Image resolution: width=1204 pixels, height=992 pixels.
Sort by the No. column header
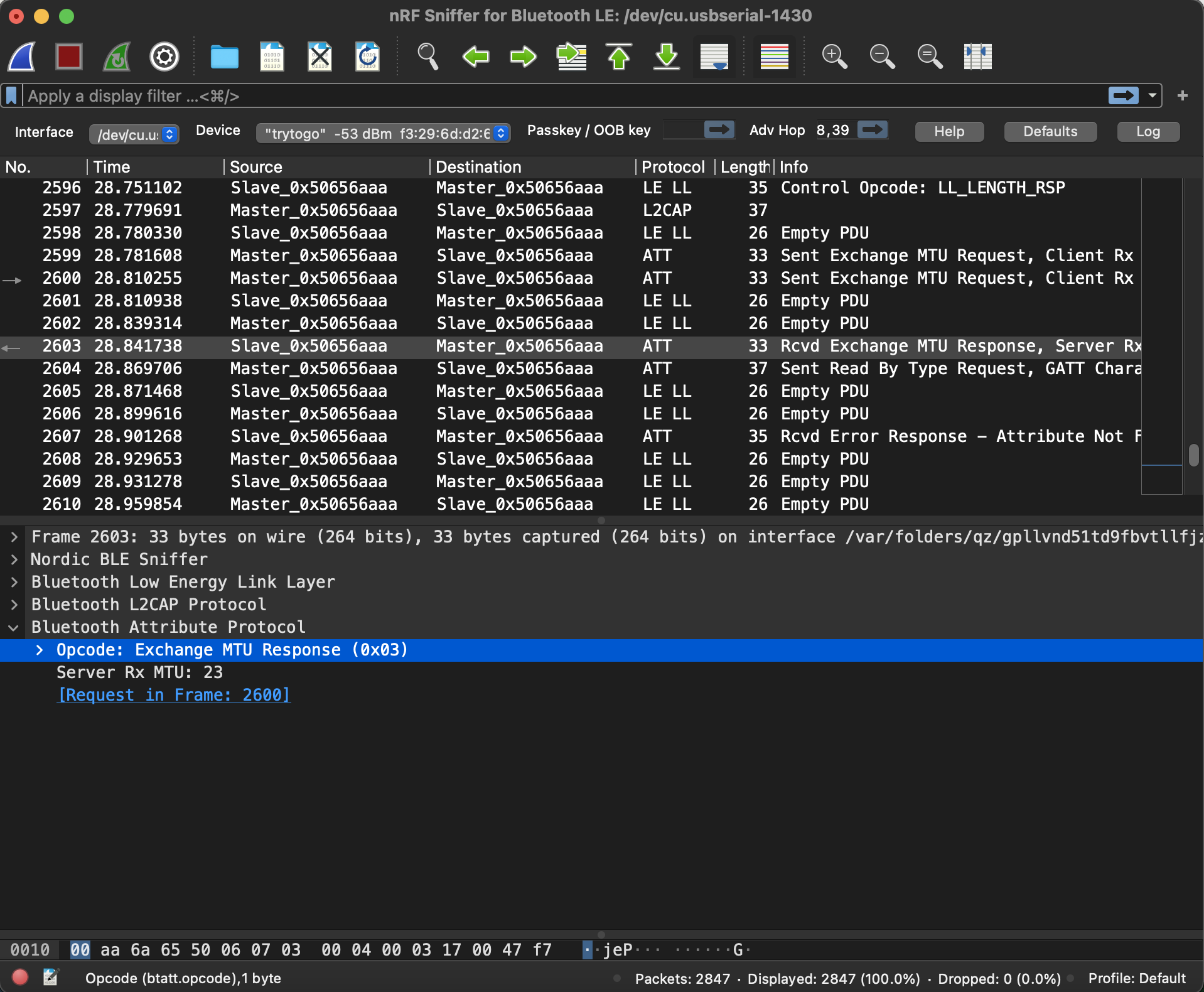coord(43,167)
